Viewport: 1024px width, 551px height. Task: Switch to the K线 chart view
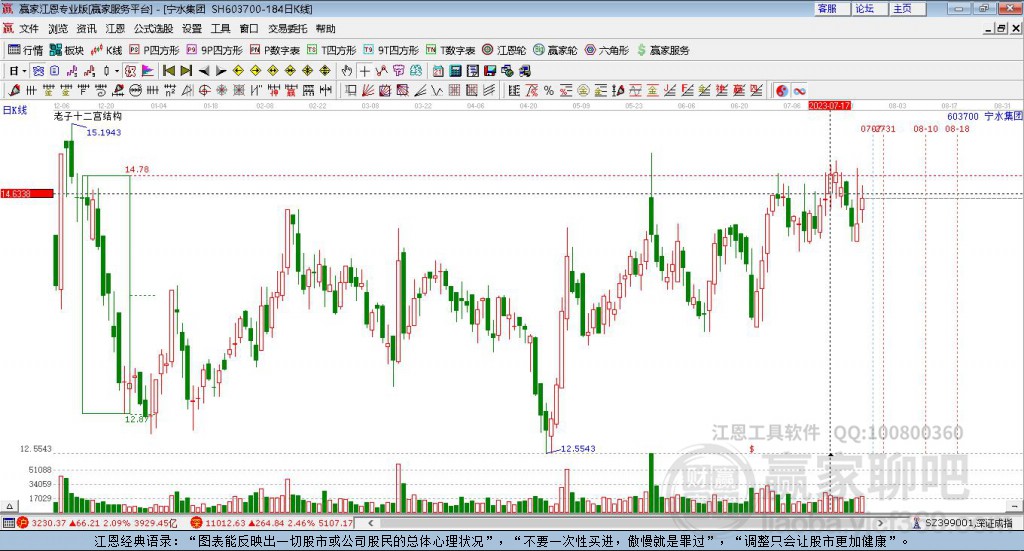tap(106, 50)
